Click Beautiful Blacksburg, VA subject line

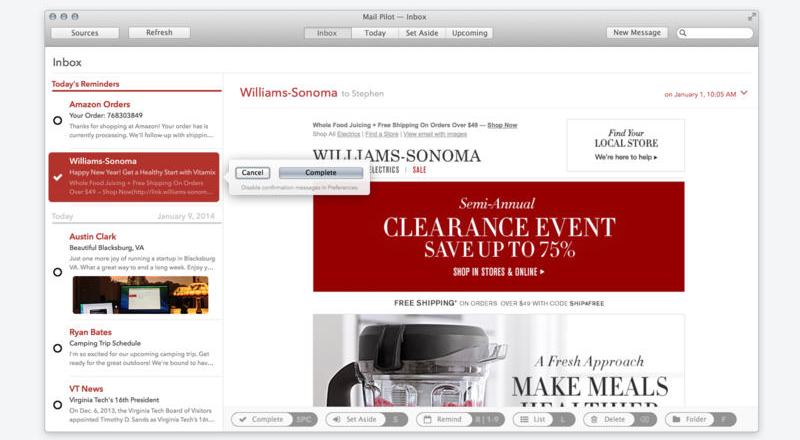click(x=107, y=248)
